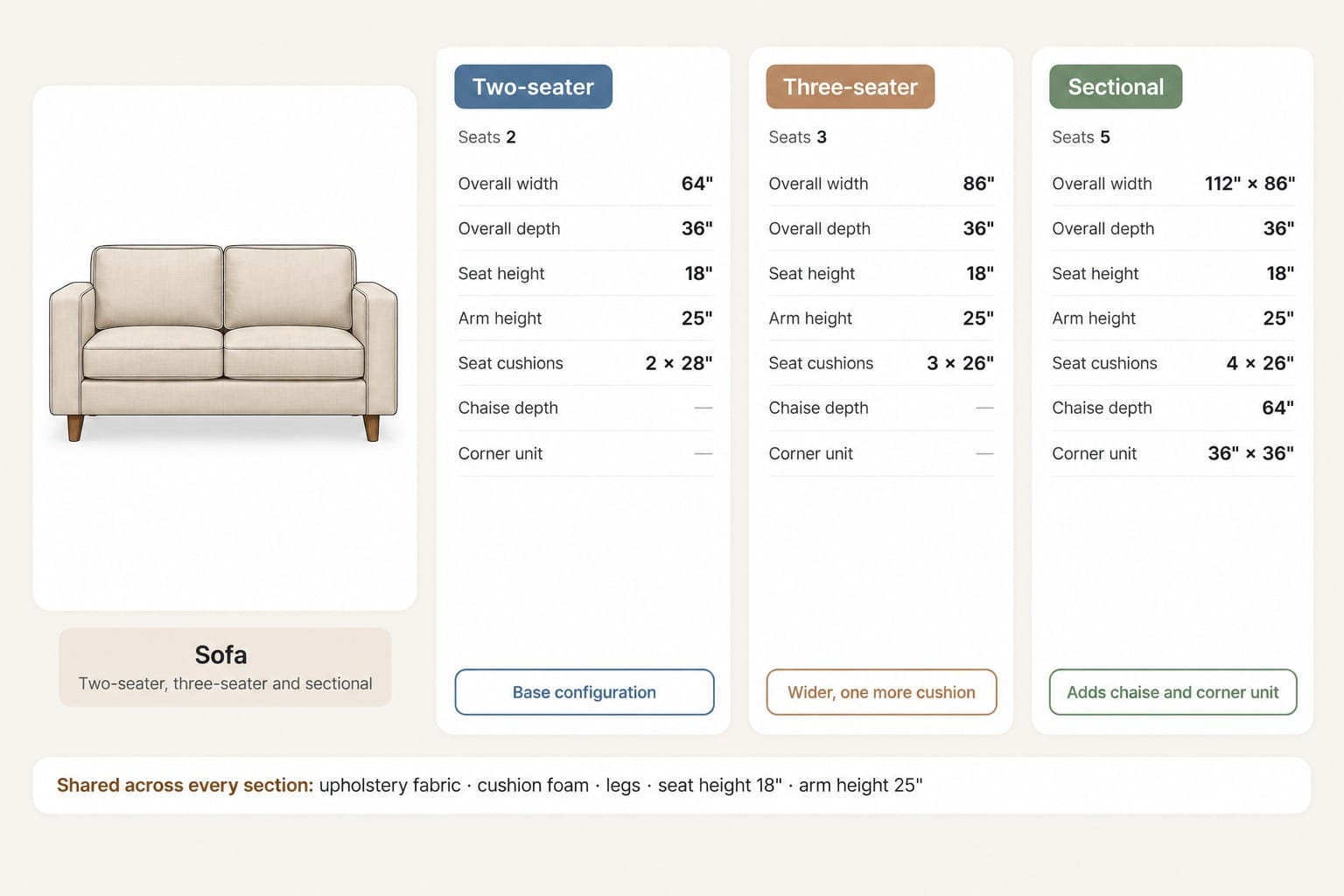Click 'arm height 25"' in the shared features bar
1344x896 pixels.
(860, 785)
